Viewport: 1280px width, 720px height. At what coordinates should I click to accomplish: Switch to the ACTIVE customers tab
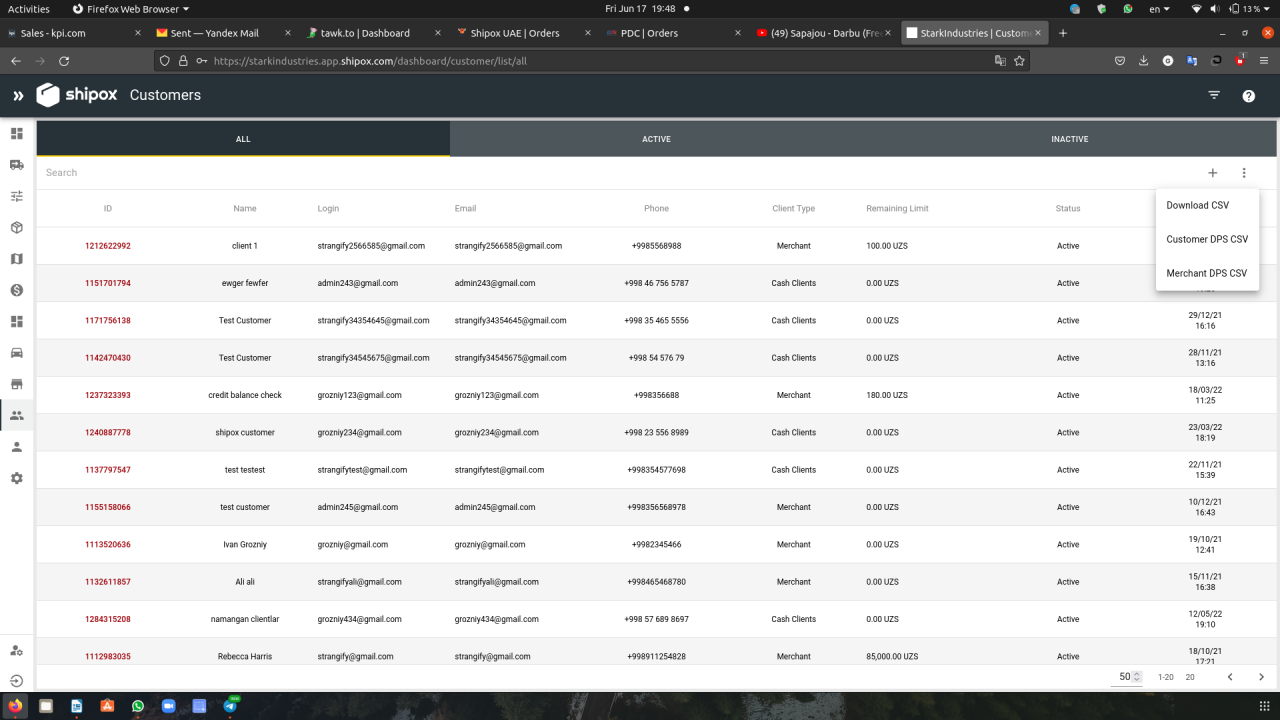click(656, 139)
